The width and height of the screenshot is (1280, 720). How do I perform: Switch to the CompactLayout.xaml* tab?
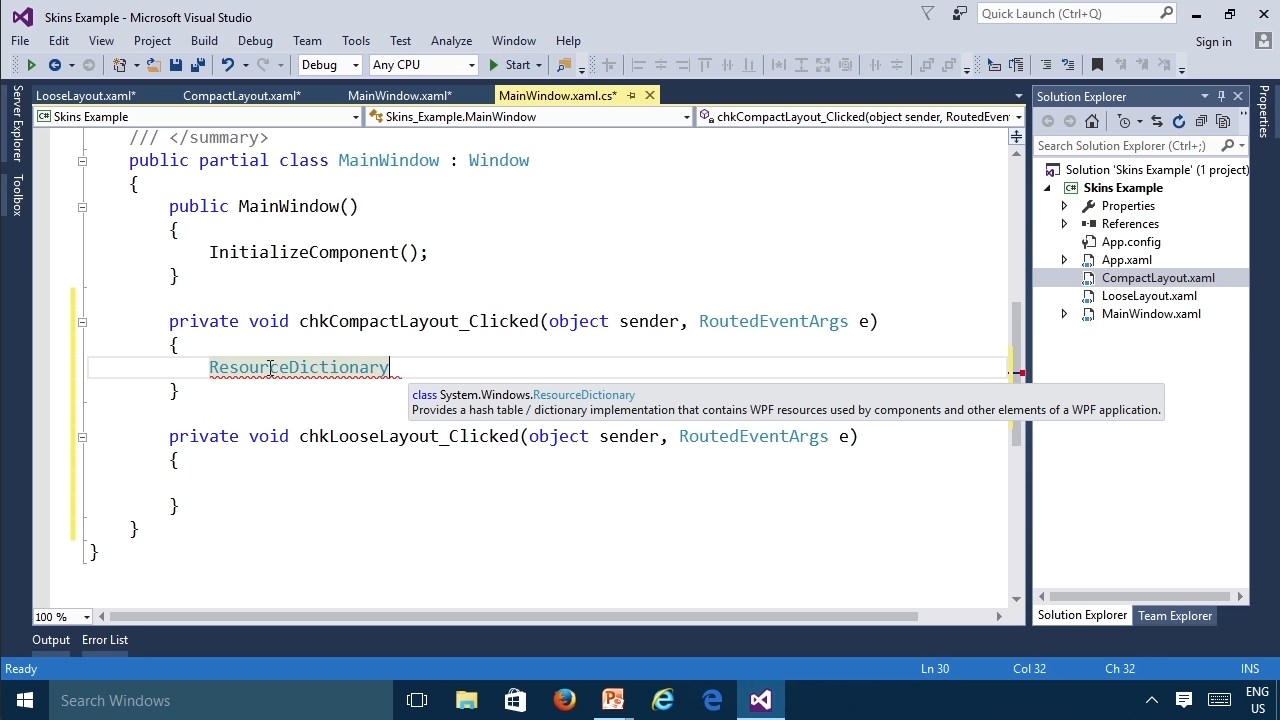(242, 96)
